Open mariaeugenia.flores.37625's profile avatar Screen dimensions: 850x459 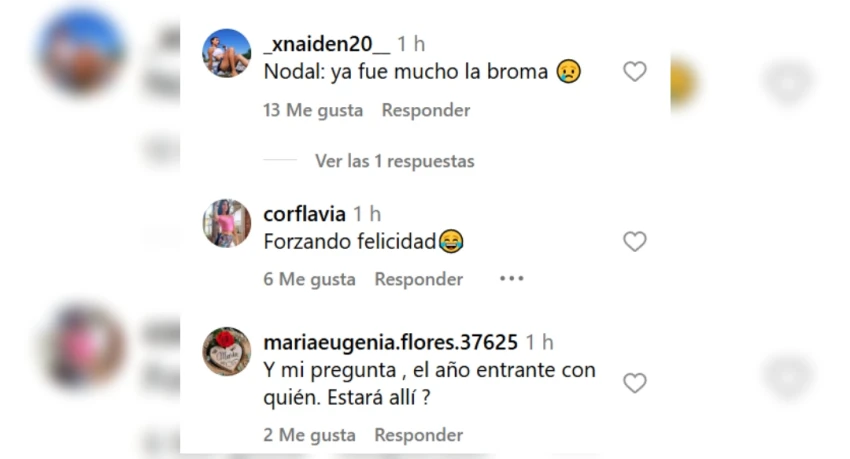[227, 351]
